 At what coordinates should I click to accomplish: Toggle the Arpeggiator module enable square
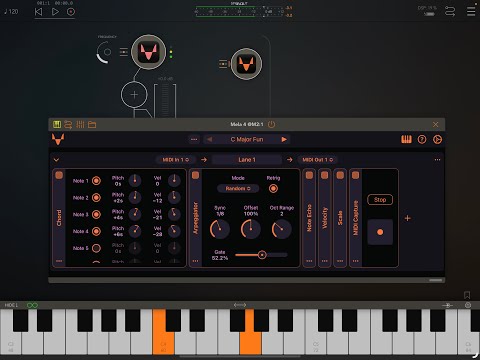click(196, 175)
